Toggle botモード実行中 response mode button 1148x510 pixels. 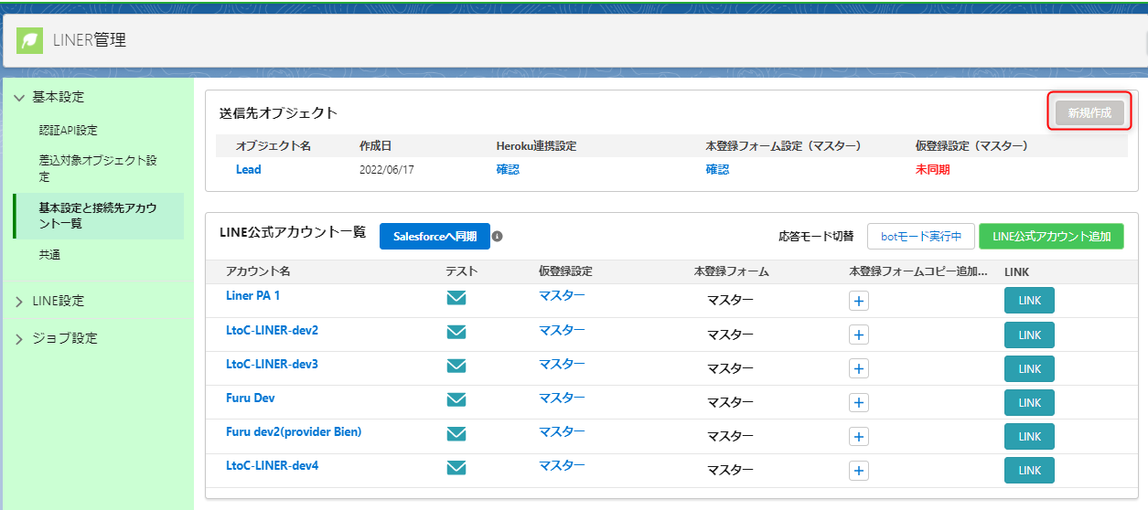pyautogui.click(x=921, y=236)
